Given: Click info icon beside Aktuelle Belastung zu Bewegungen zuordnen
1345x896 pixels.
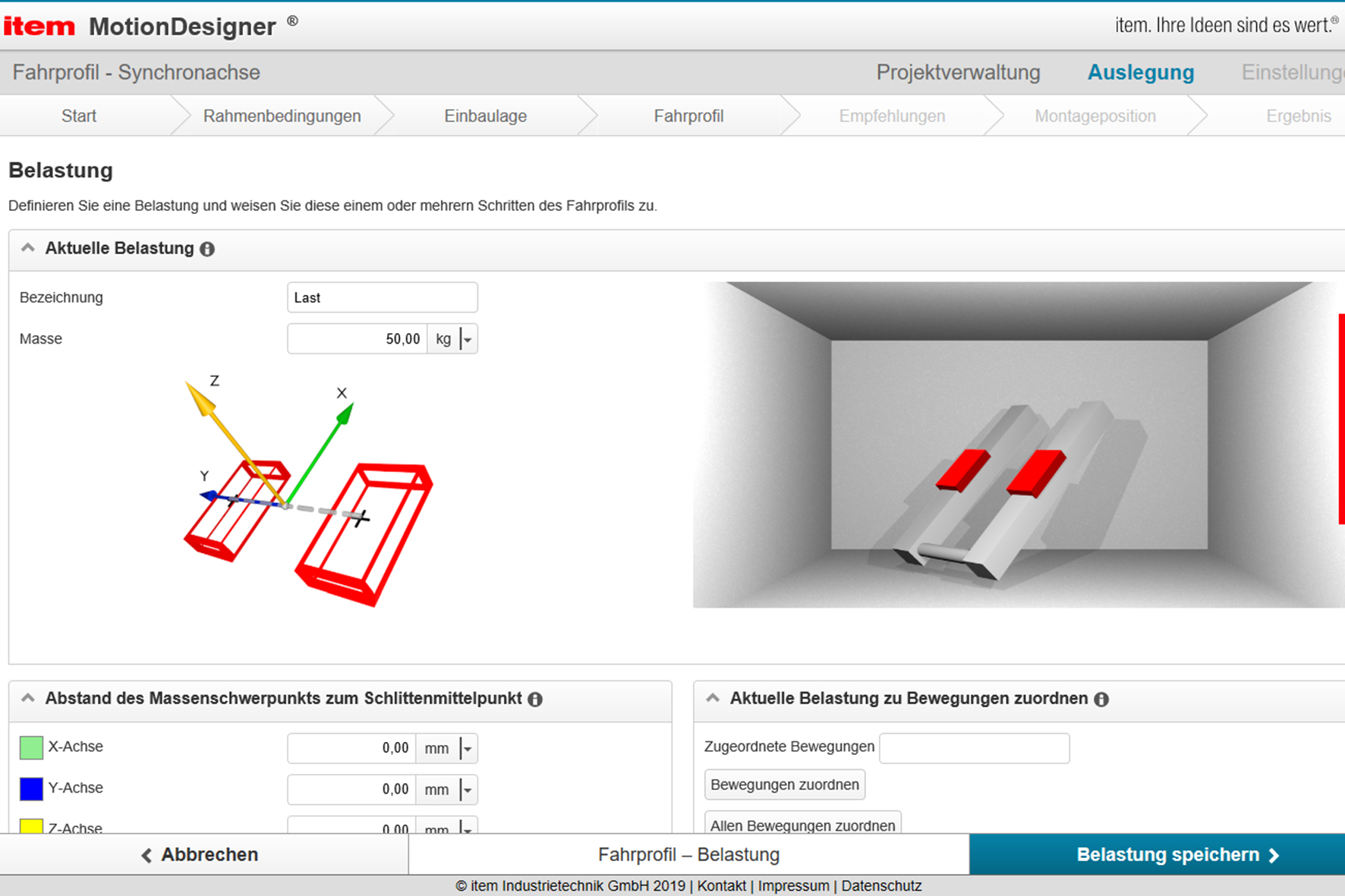Looking at the screenshot, I should [1101, 700].
